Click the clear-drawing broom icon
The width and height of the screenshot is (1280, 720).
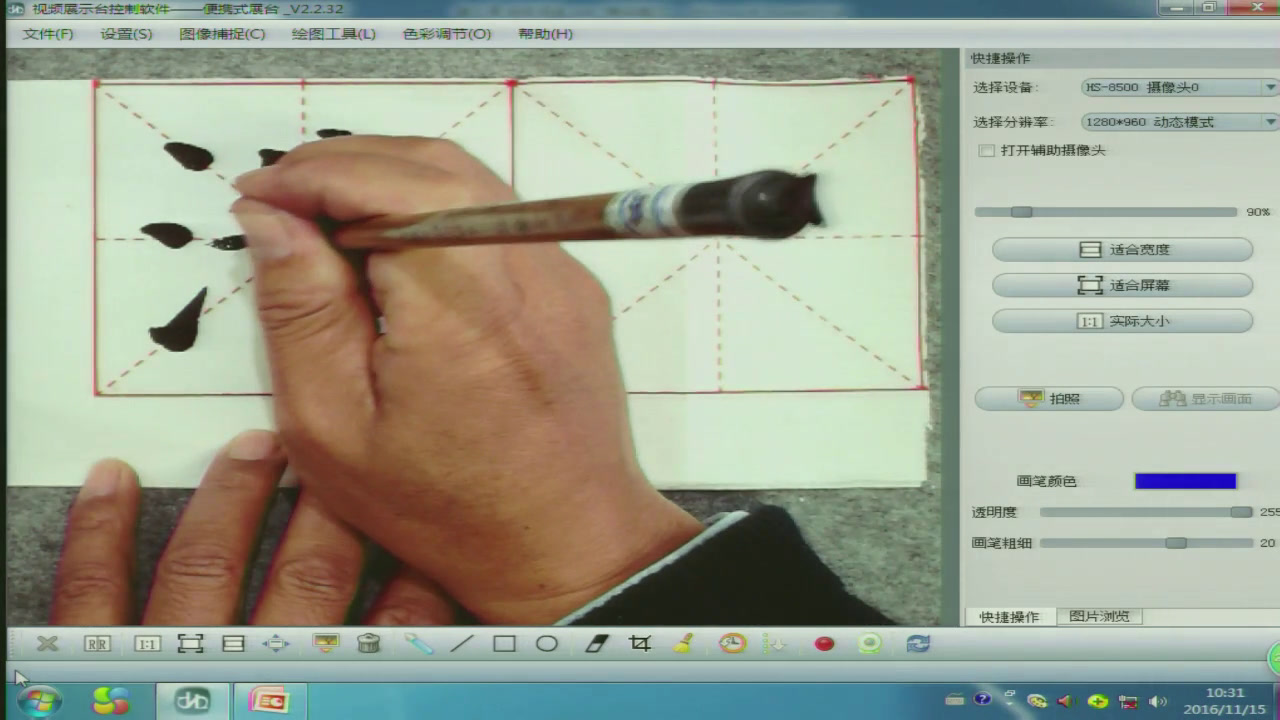coord(684,644)
